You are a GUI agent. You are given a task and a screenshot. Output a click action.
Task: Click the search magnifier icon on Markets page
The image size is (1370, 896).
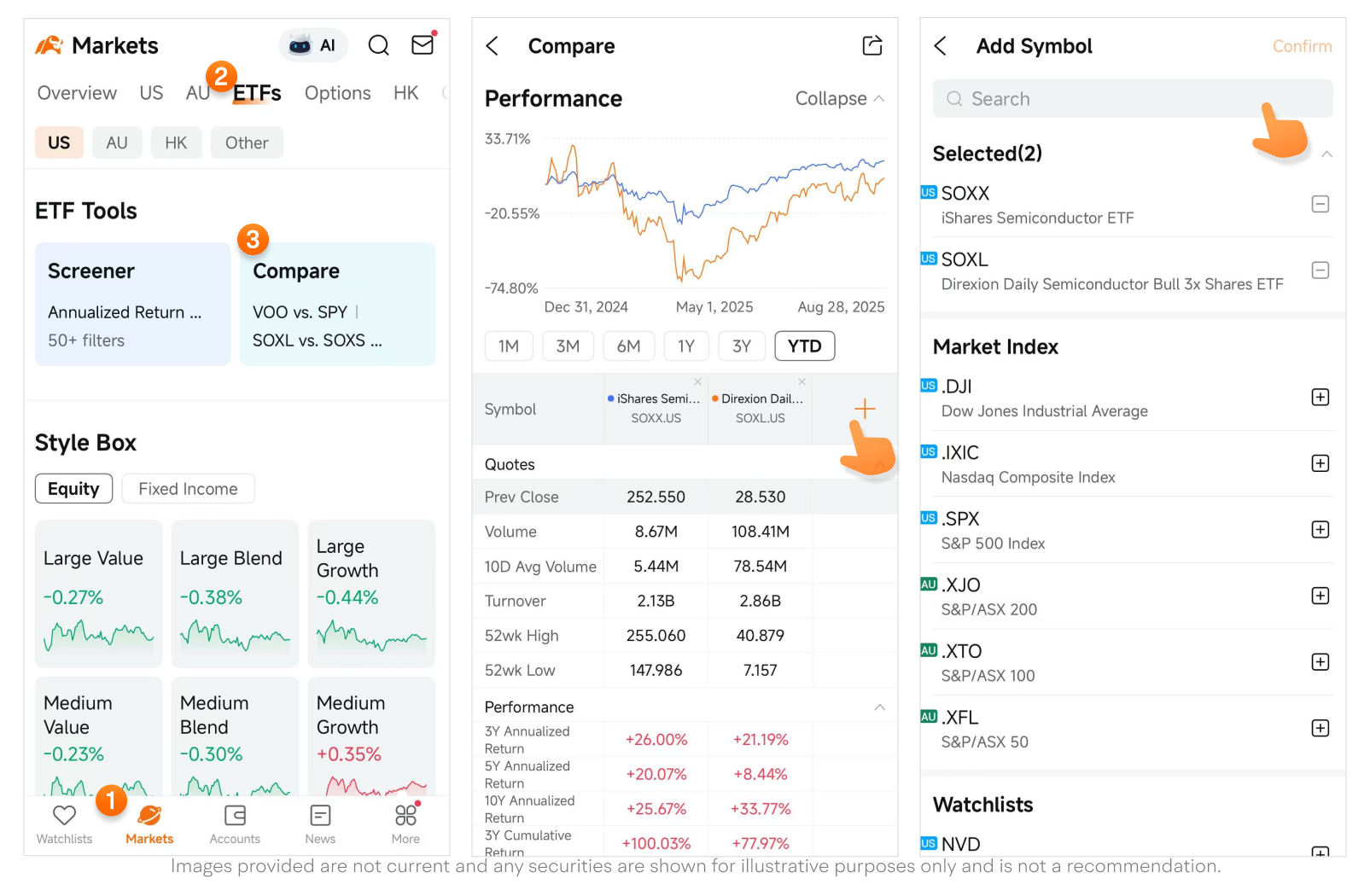378,45
